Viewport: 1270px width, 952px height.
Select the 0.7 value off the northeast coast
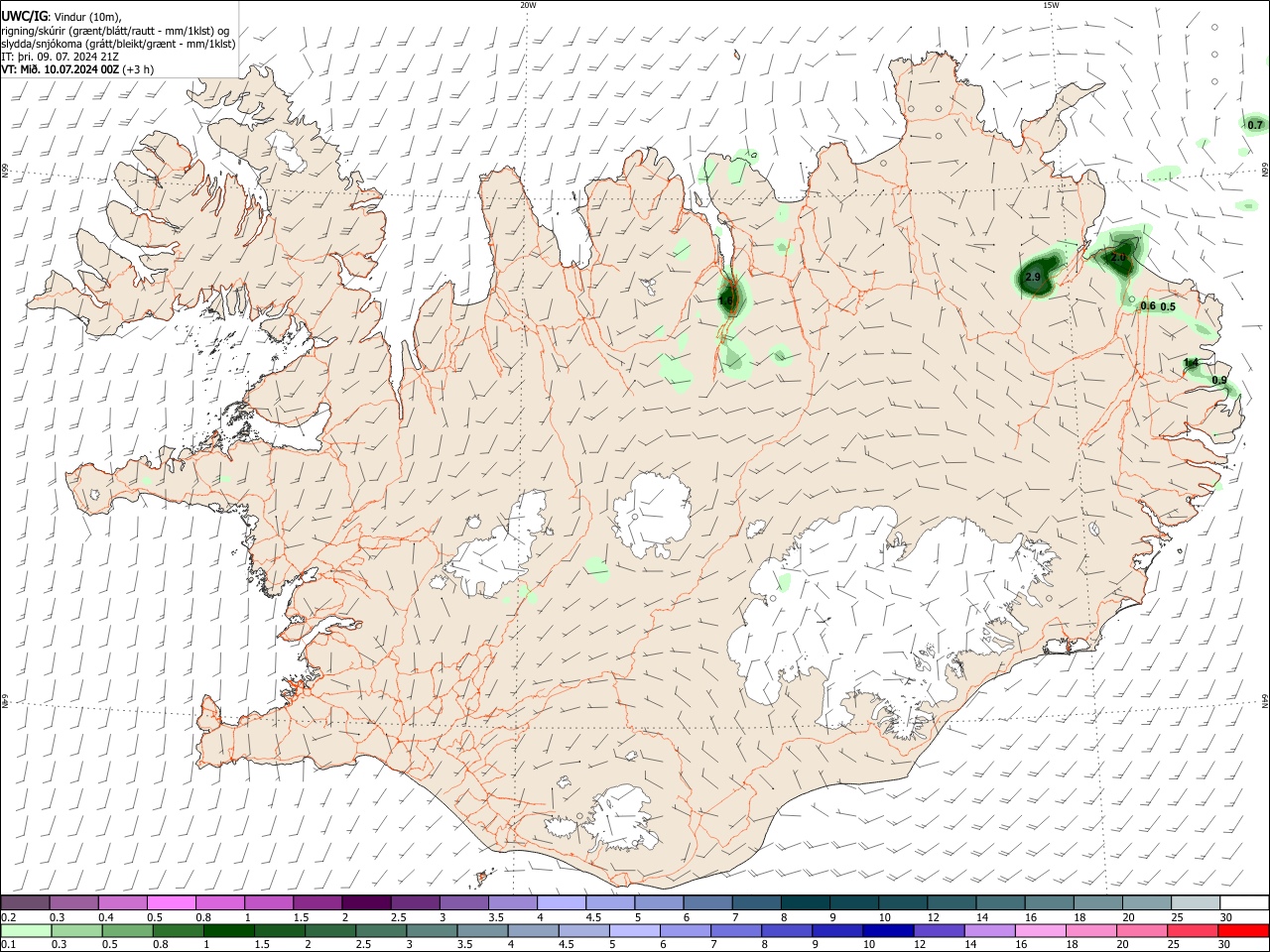tap(1255, 125)
